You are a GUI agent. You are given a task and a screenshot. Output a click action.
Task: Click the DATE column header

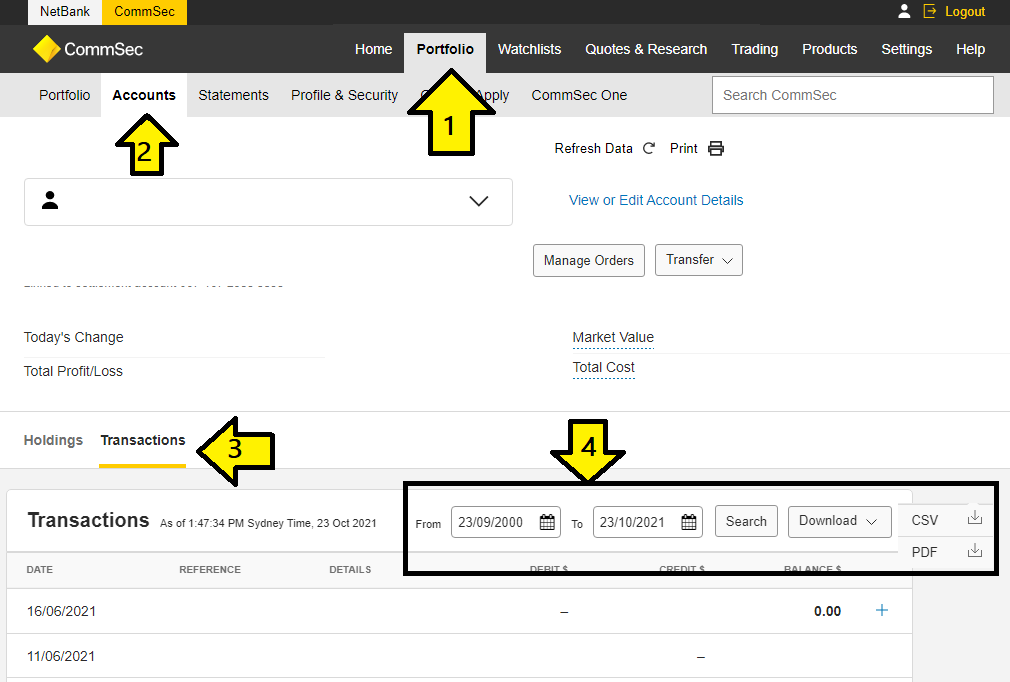(39, 570)
